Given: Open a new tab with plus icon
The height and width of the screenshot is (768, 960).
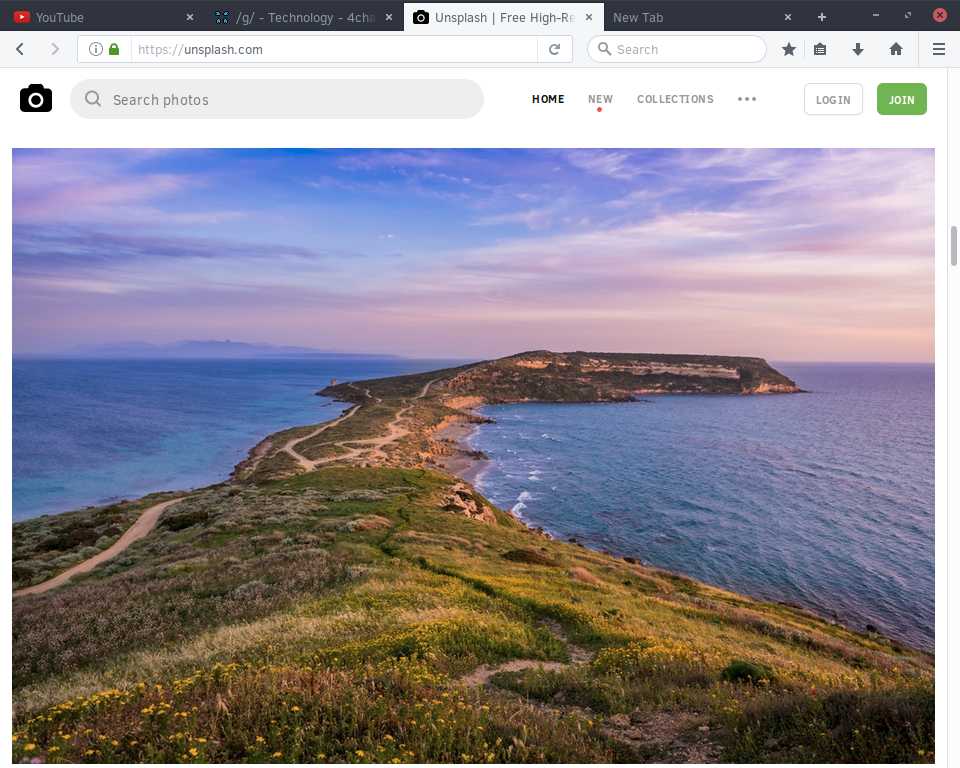Looking at the screenshot, I should (822, 17).
